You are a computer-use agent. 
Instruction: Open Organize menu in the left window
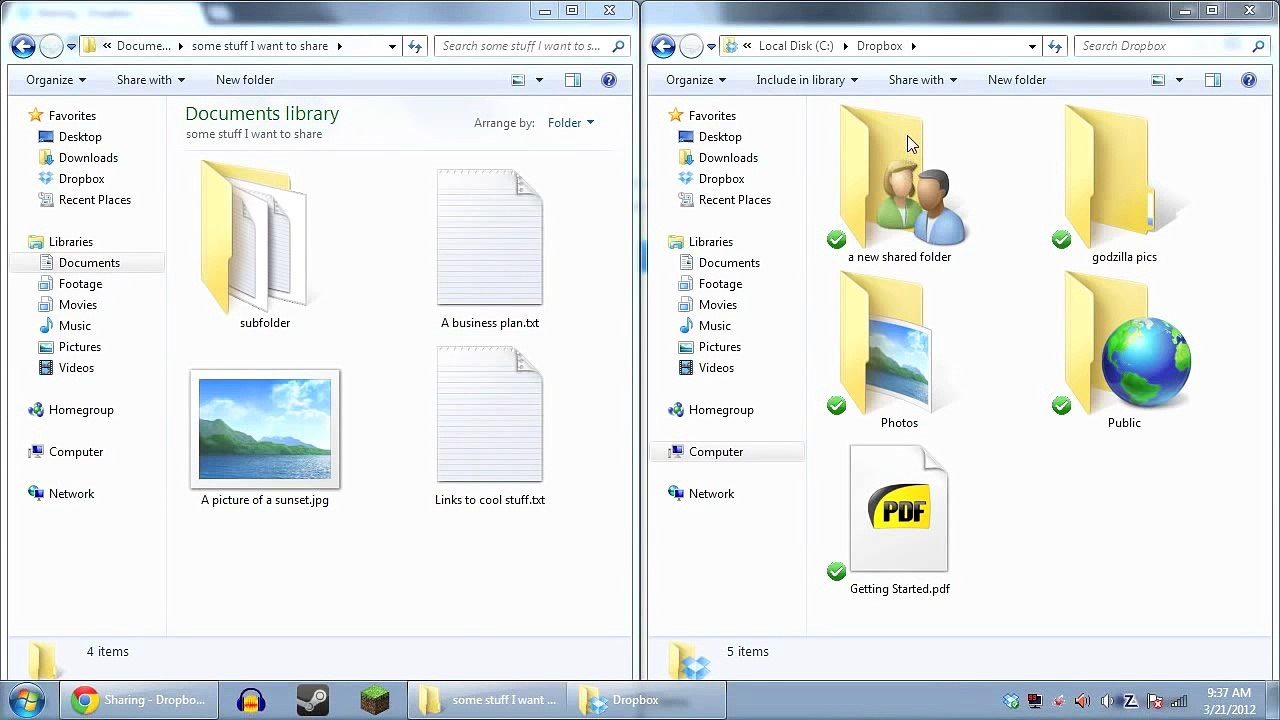coord(56,80)
